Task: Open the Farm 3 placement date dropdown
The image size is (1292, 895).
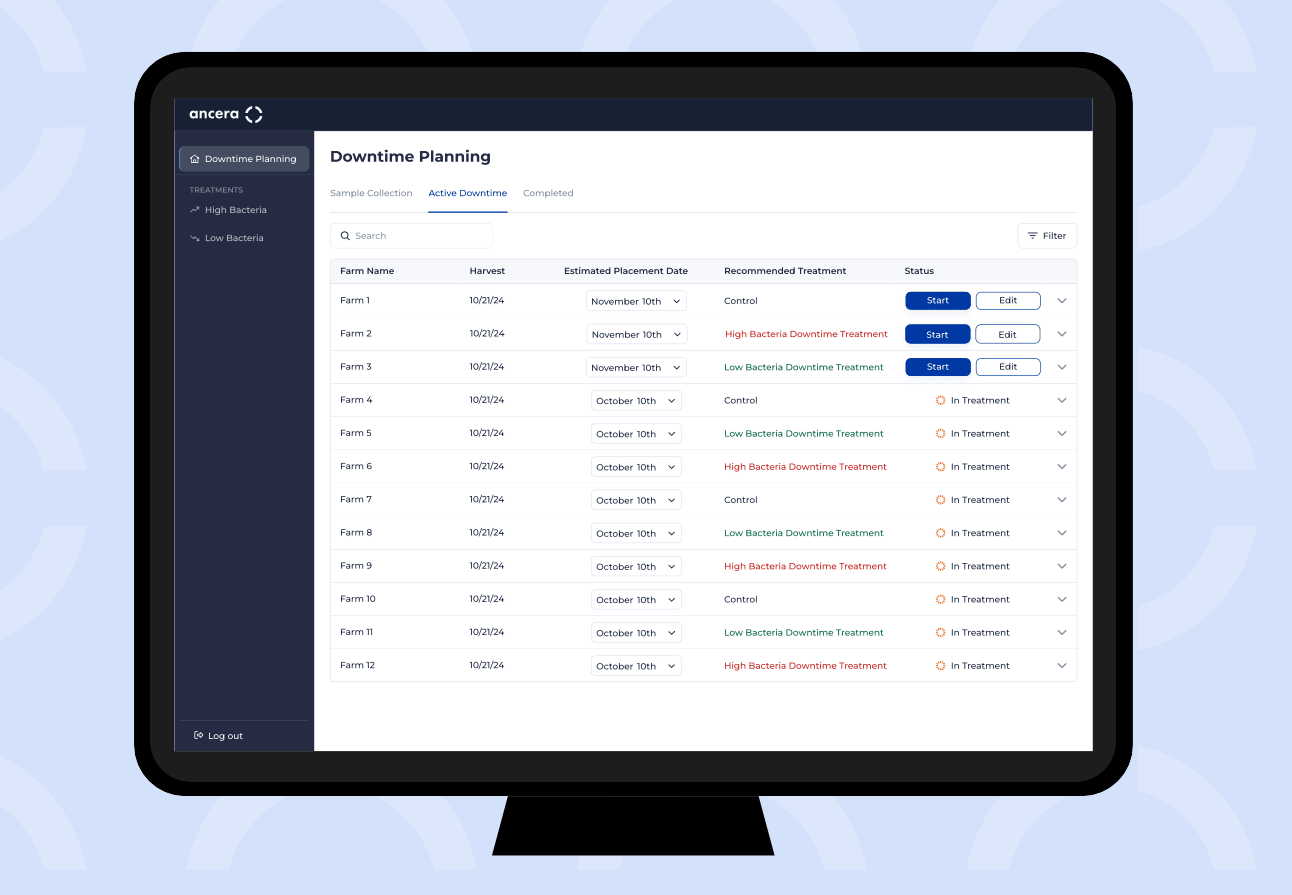Action: tap(636, 367)
